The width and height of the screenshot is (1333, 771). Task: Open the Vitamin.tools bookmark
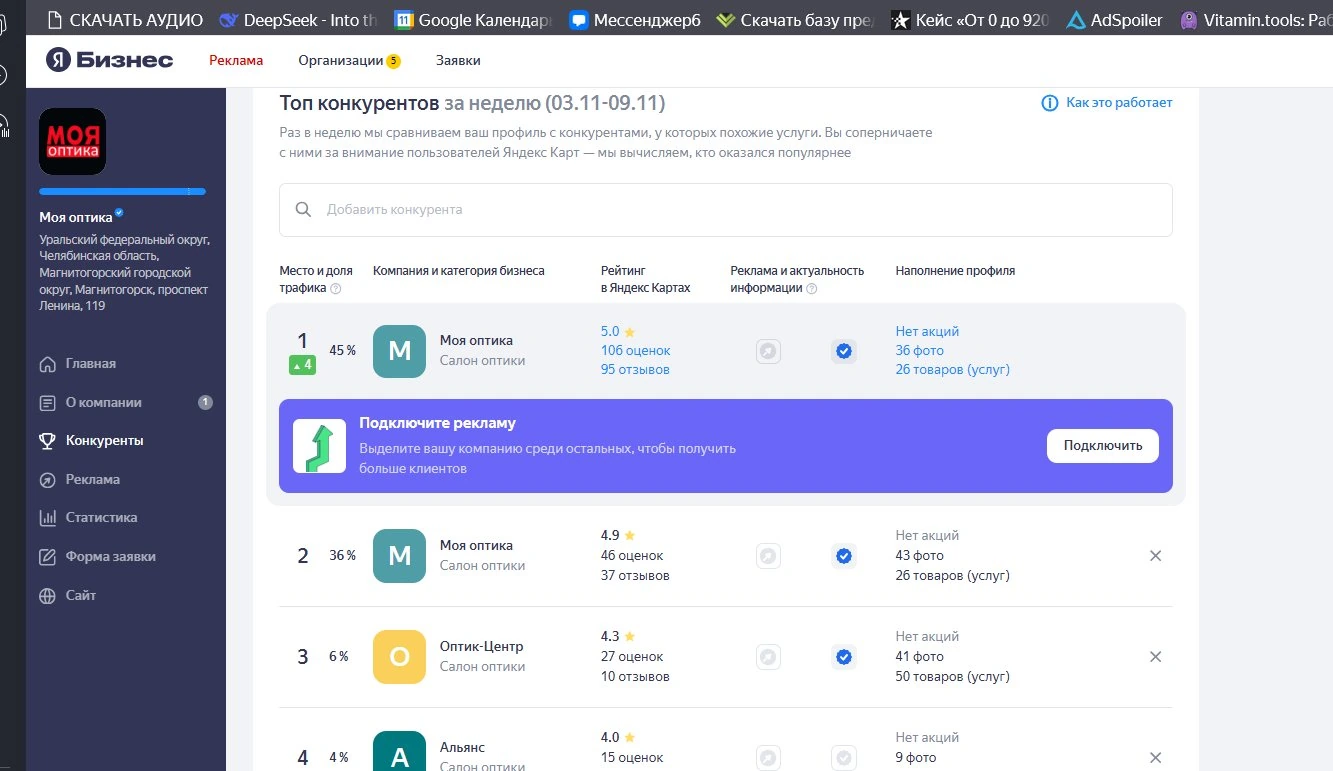[1256, 19]
